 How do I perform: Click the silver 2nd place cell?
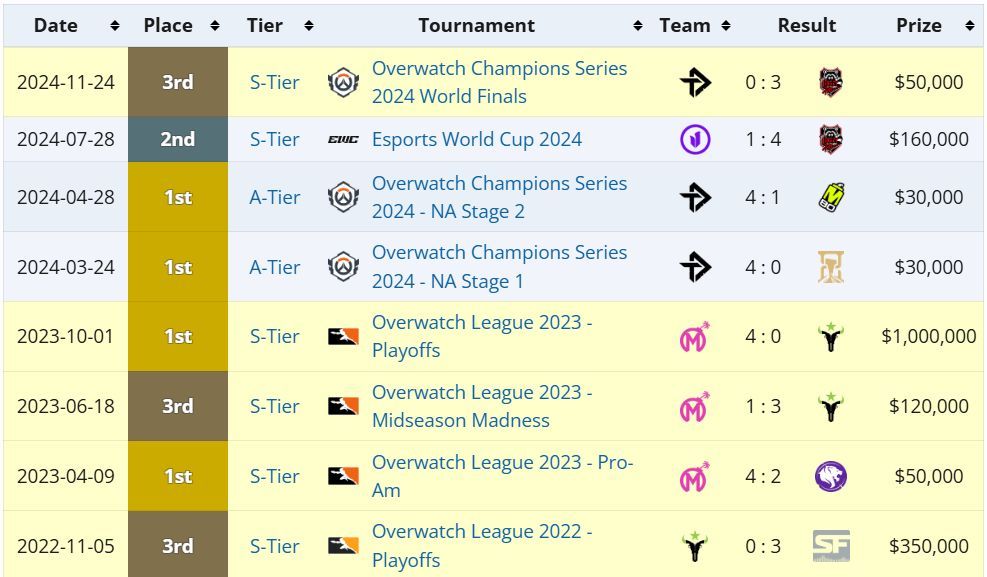178,140
